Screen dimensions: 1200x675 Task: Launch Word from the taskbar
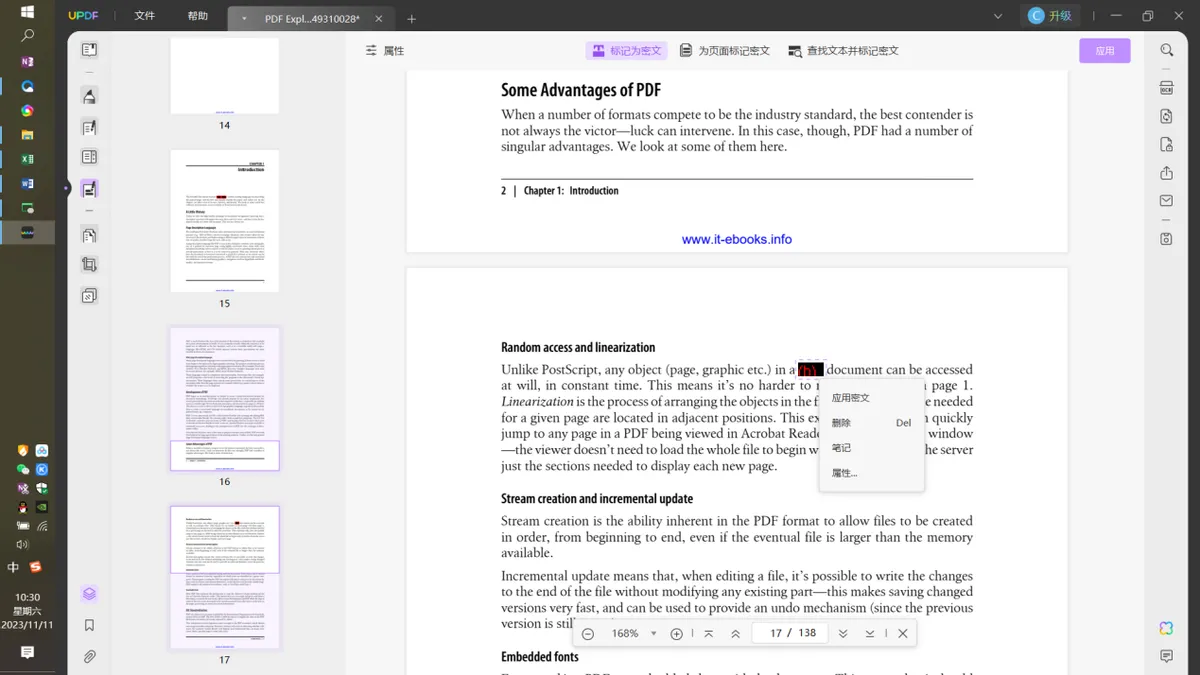pos(27,183)
